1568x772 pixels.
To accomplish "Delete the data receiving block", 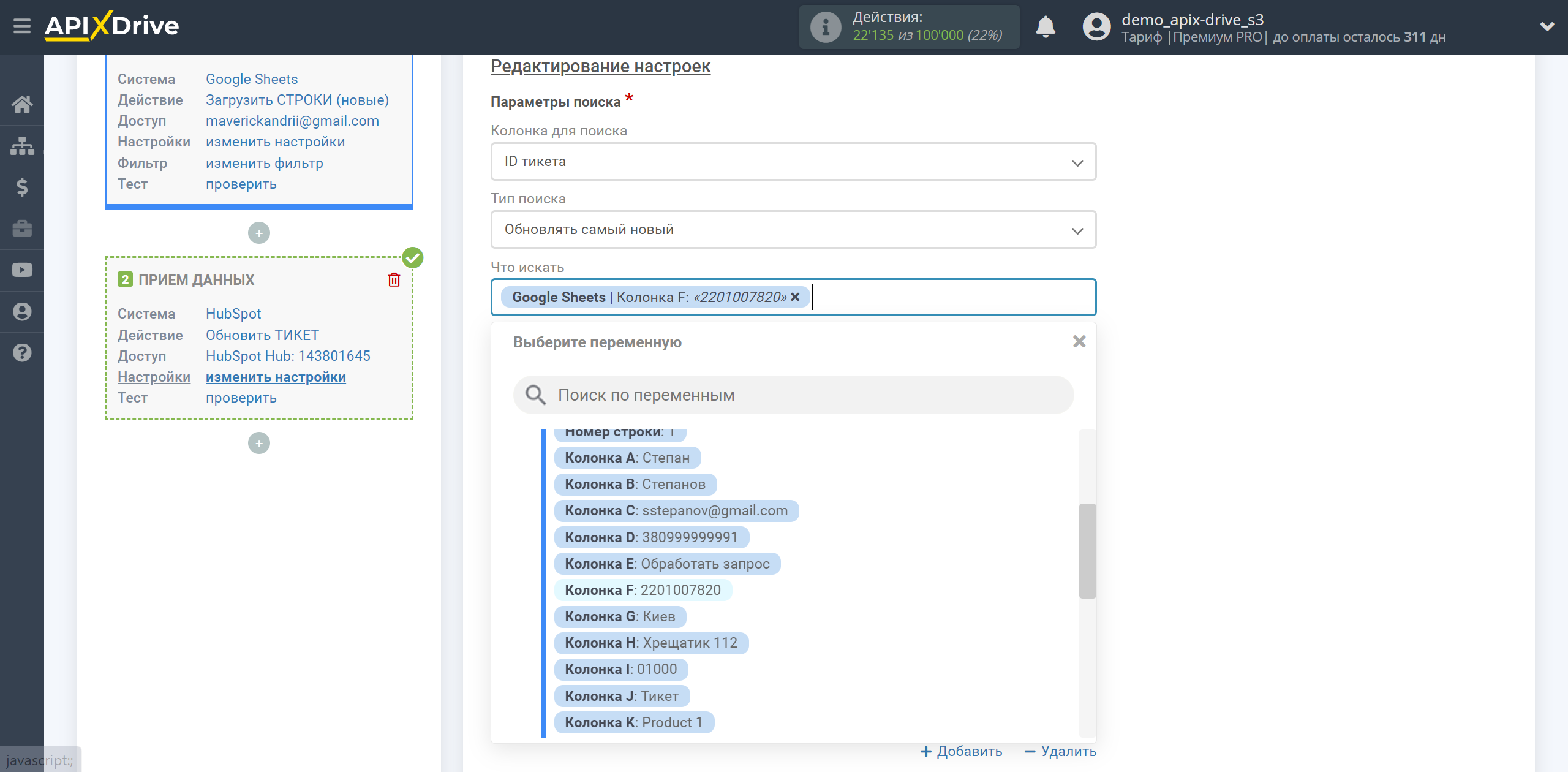I will [394, 280].
